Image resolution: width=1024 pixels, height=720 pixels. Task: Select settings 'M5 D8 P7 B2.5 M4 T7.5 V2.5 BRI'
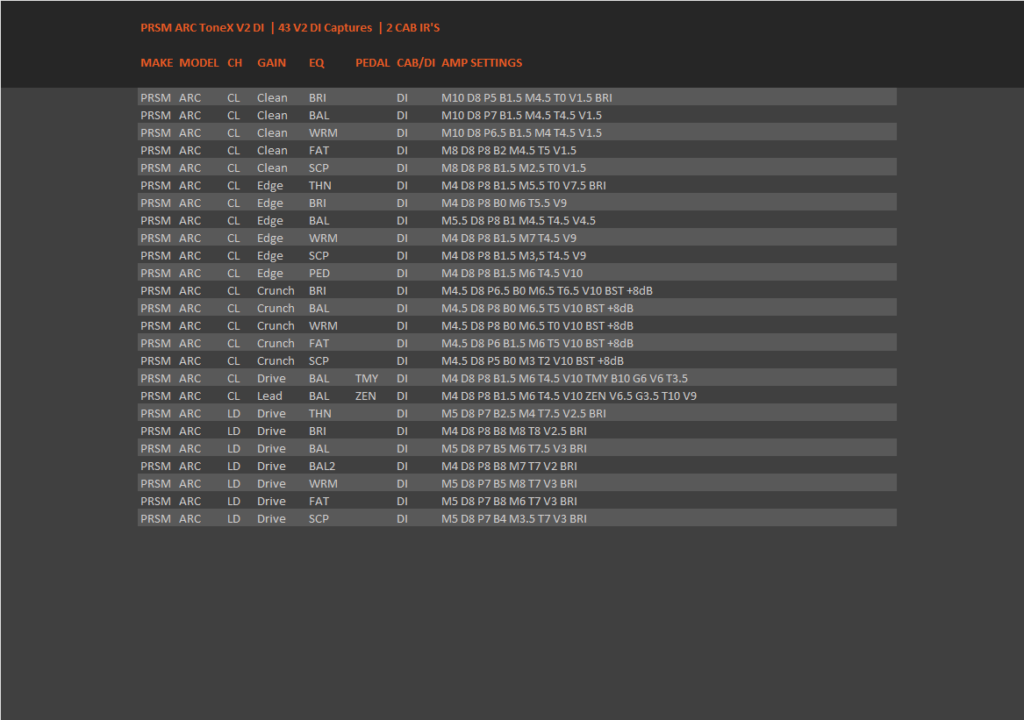click(x=524, y=414)
